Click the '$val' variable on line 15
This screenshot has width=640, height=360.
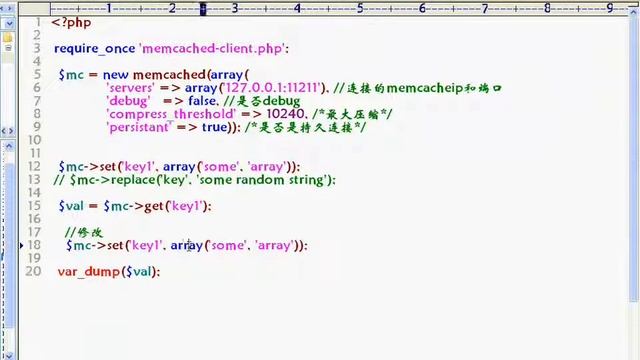tap(71, 206)
